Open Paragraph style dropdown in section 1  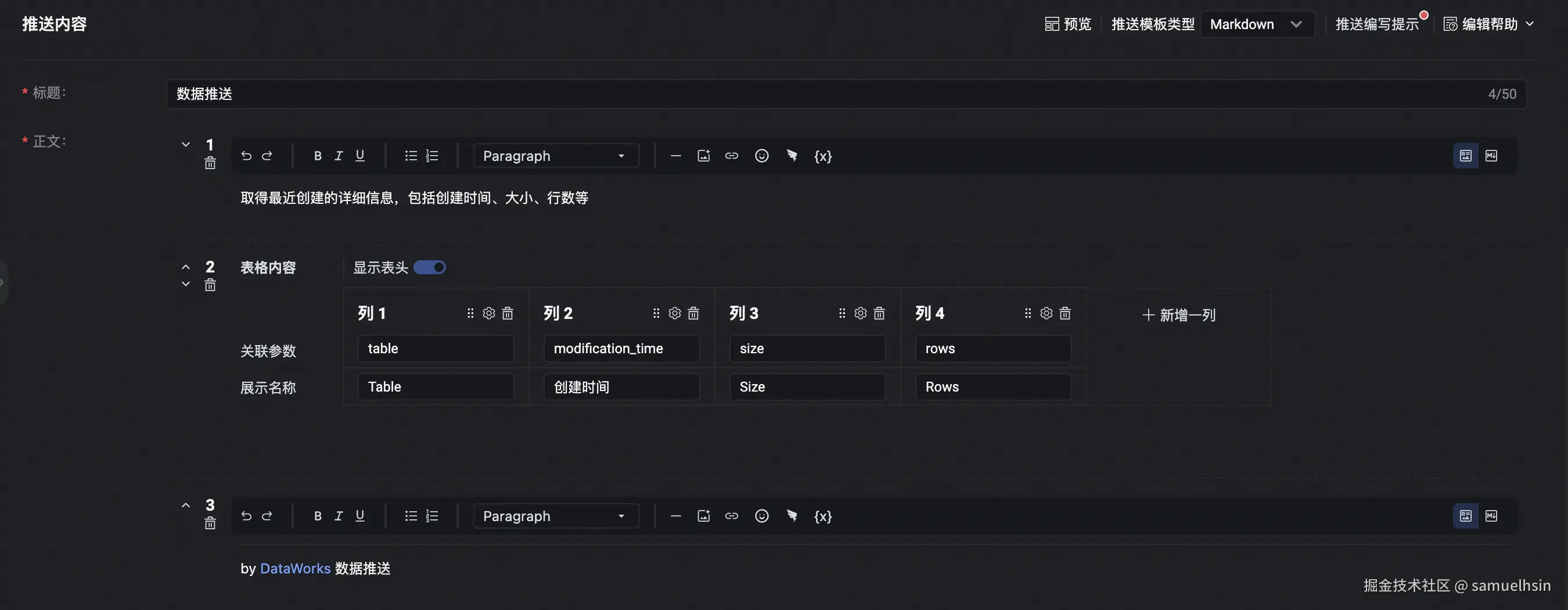click(x=556, y=156)
